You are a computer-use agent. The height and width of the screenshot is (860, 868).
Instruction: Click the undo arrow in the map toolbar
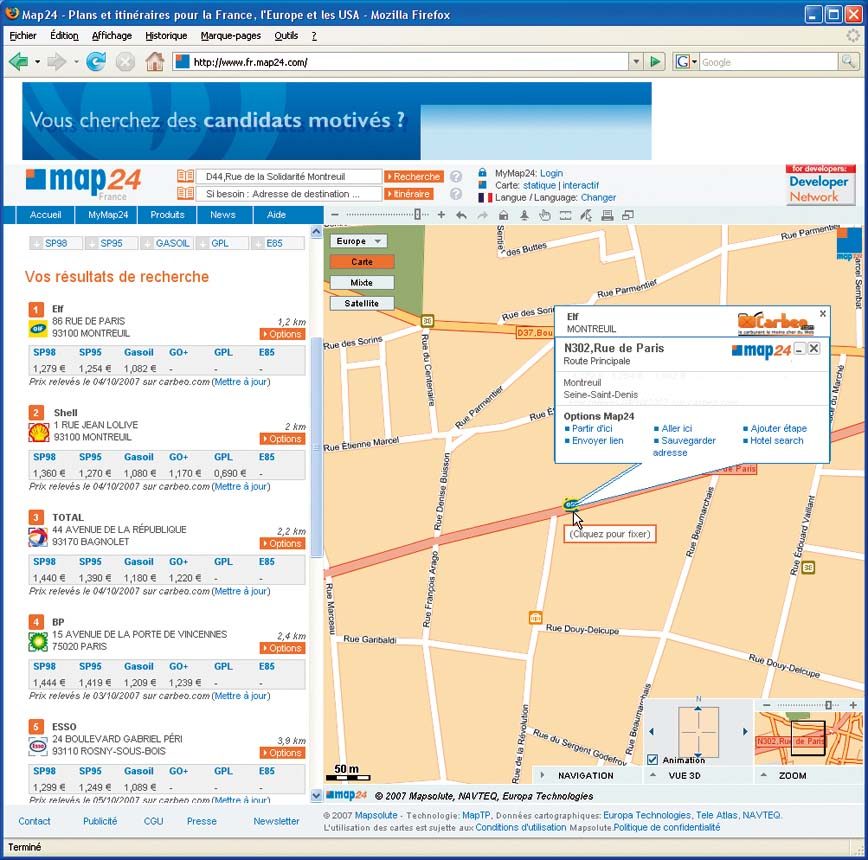pos(461,215)
